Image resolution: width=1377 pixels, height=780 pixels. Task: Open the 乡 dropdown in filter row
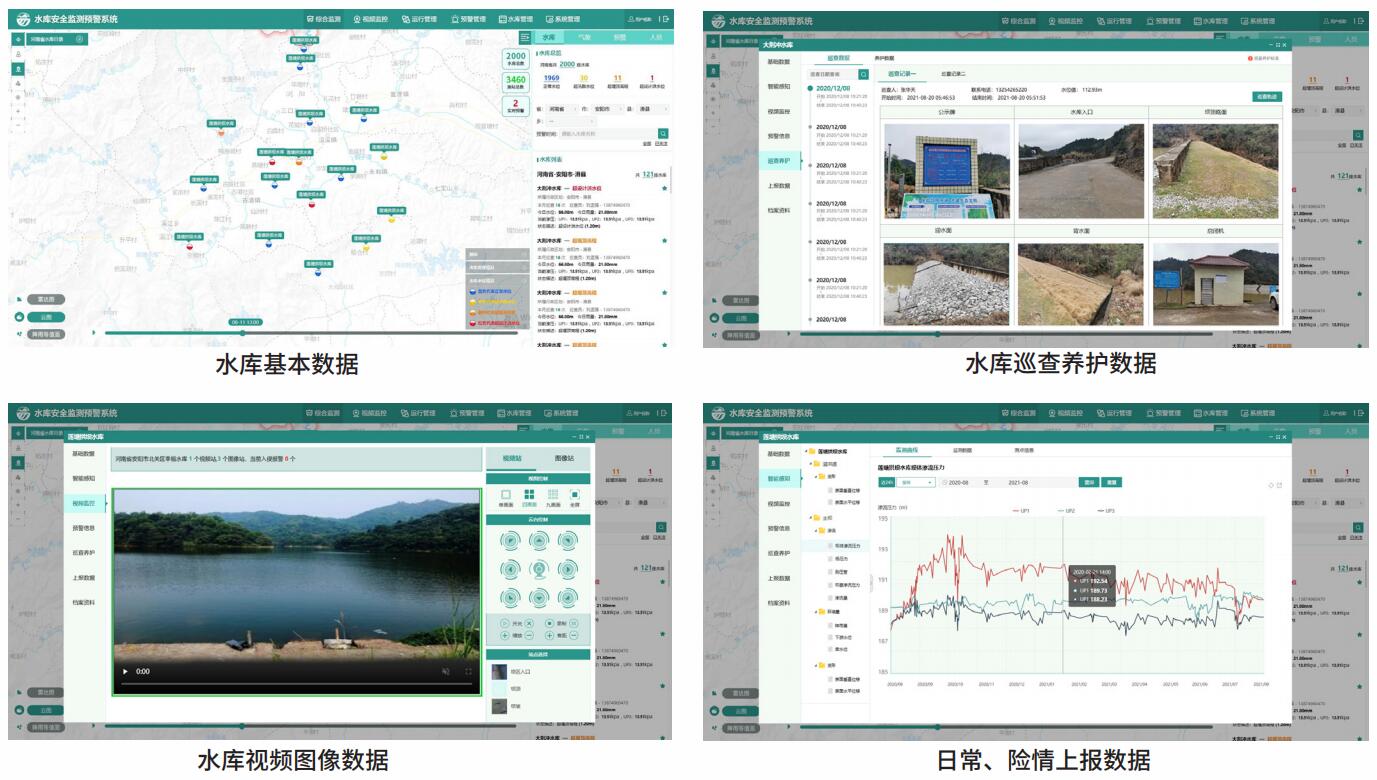pos(570,121)
